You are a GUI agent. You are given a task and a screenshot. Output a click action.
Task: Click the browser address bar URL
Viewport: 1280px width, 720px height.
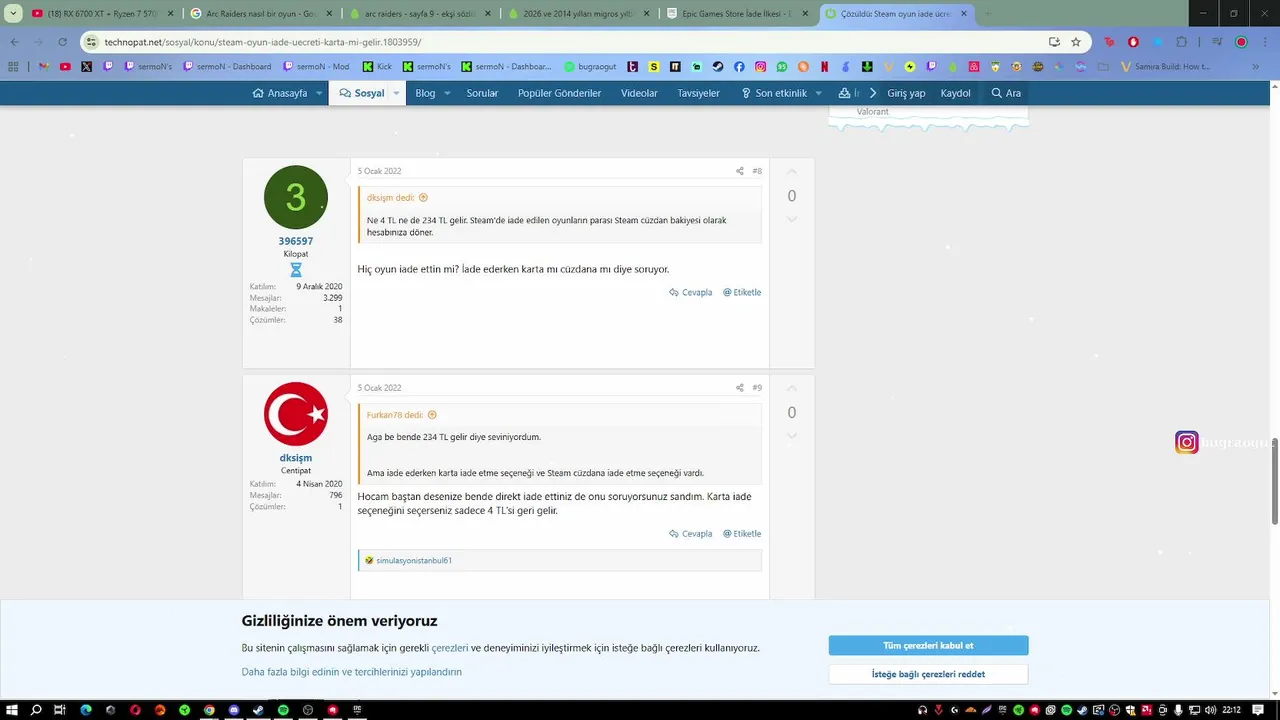point(263,42)
